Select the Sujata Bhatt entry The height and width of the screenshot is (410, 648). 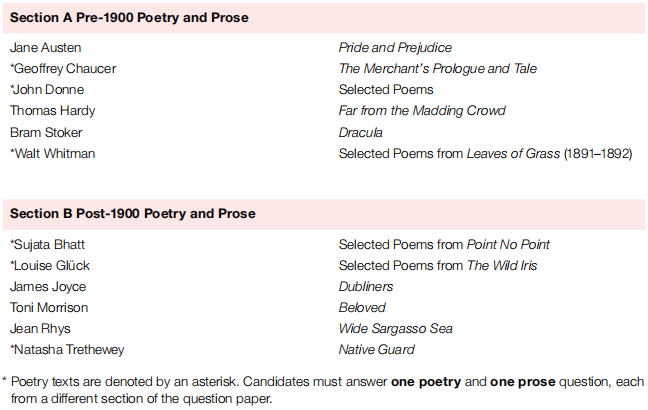(48, 245)
